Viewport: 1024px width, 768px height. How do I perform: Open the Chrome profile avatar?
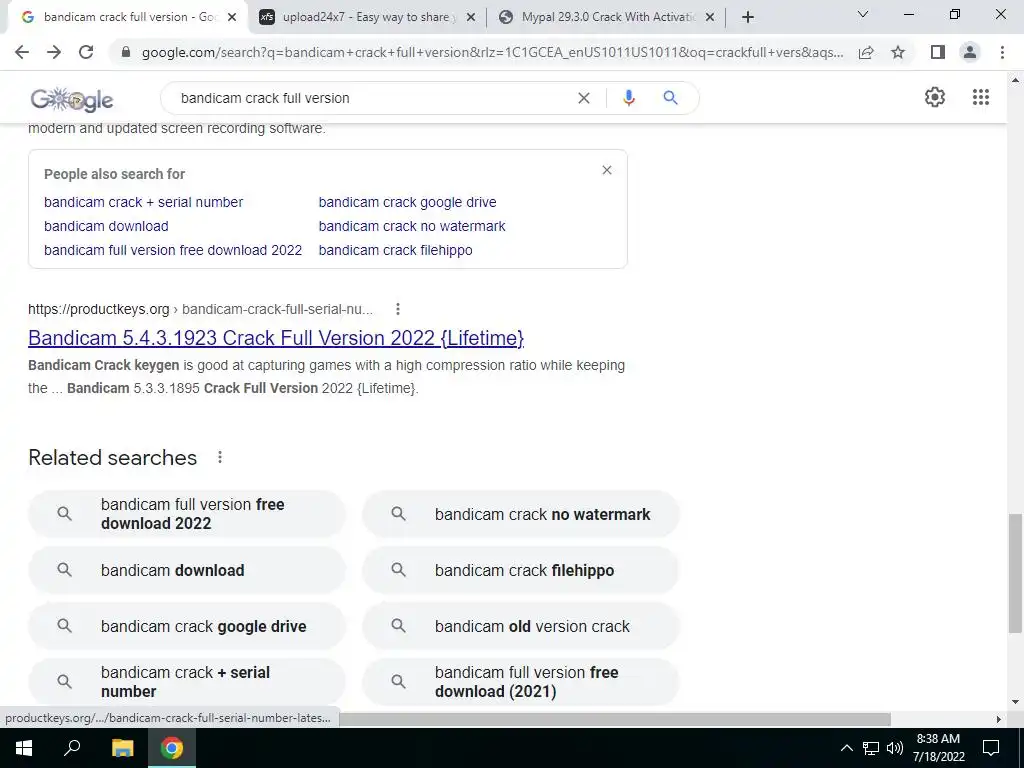970,52
